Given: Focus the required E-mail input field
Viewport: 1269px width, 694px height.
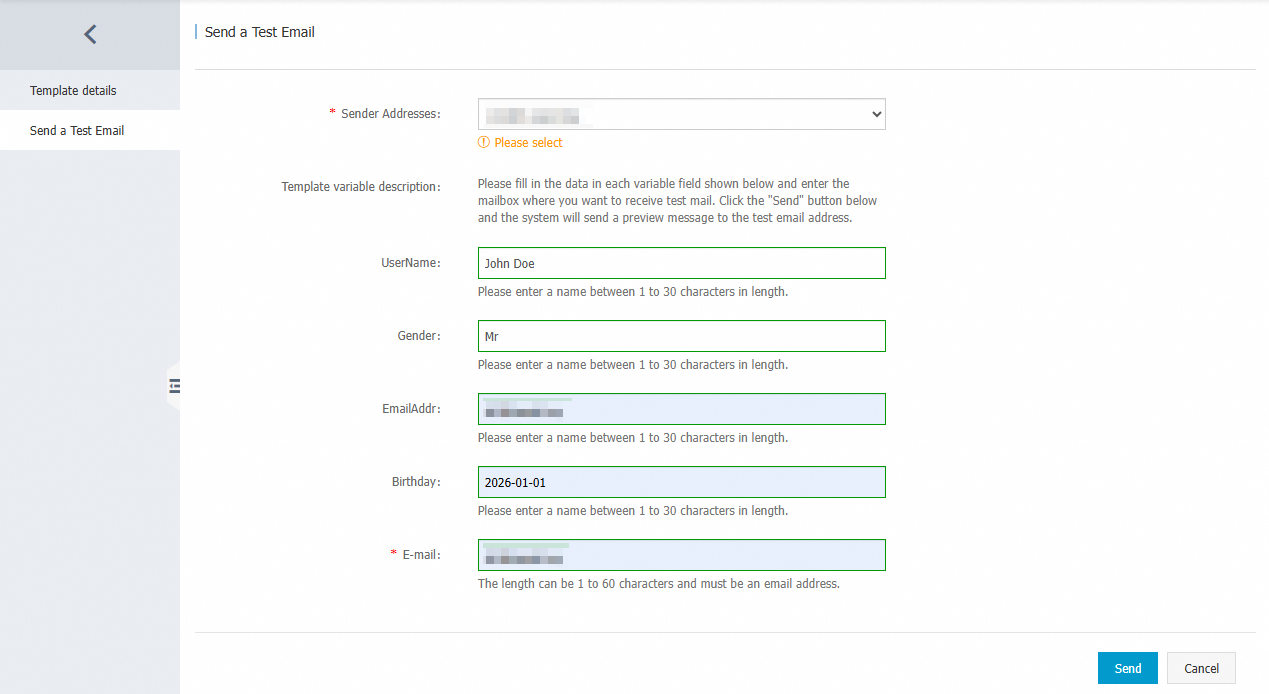Looking at the screenshot, I should [x=682, y=555].
